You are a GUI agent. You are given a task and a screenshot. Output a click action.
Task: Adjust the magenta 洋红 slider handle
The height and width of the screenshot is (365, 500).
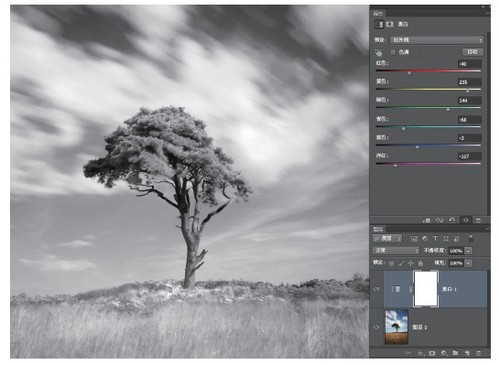pyautogui.click(x=395, y=165)
